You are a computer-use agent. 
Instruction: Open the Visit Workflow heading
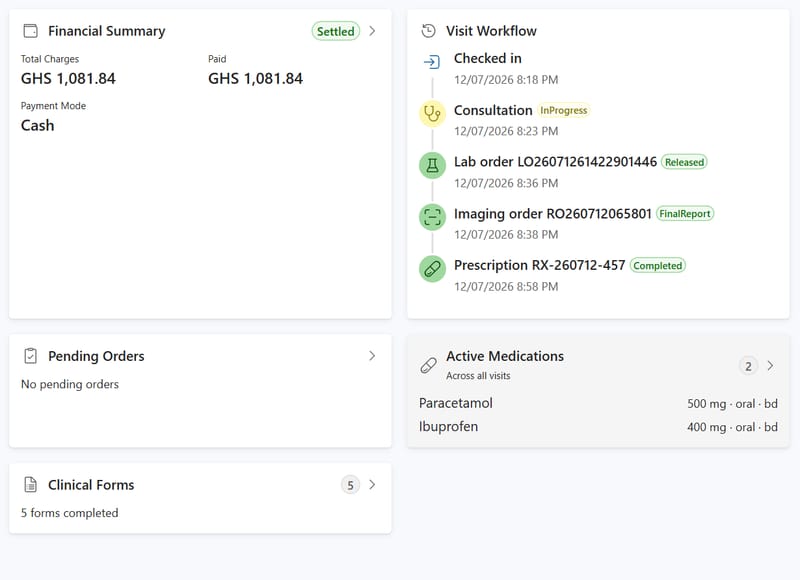[491, 31]
